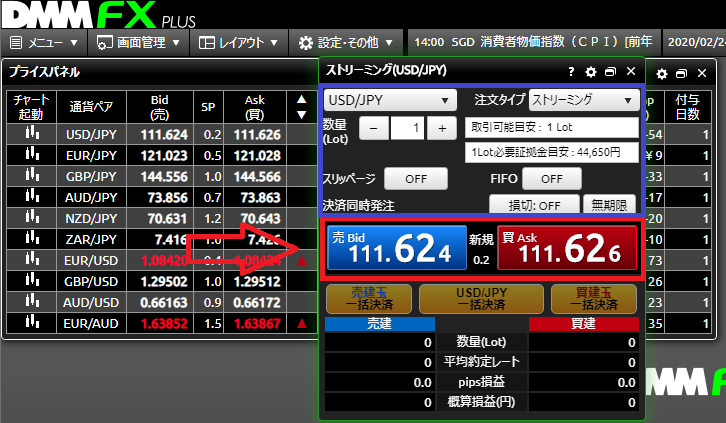Image resolution: width=726 pixels, height=423 pixels.
Task: Open chart for GBP/JPY row
Action: coord(32,176)
